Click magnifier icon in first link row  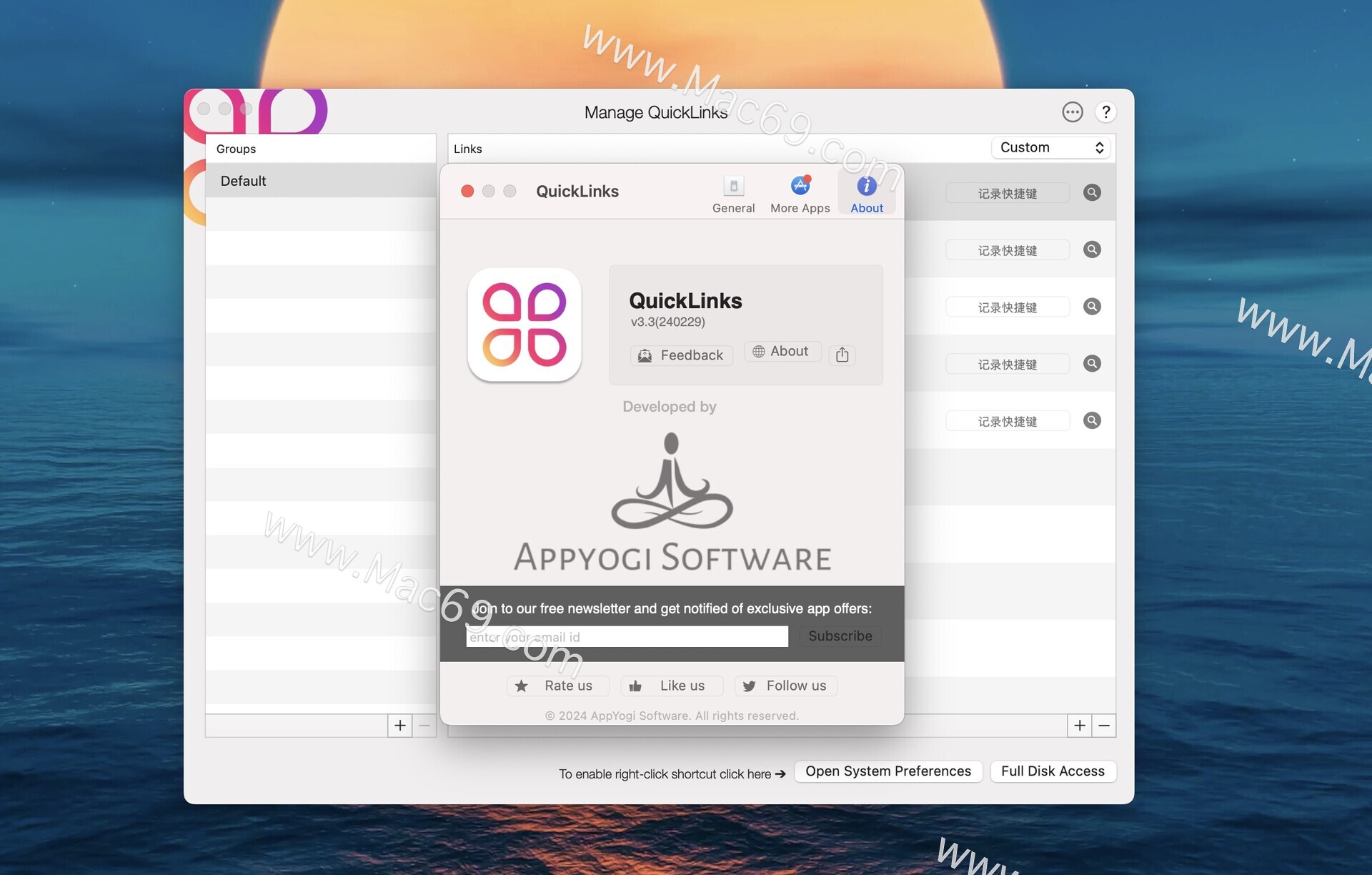coord(1092,192)
